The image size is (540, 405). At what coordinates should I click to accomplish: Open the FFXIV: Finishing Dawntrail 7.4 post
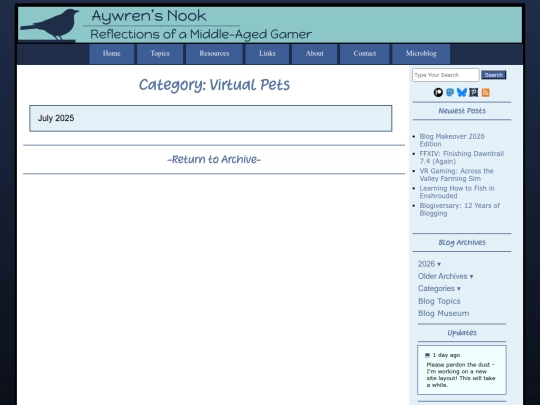point(461,157)
